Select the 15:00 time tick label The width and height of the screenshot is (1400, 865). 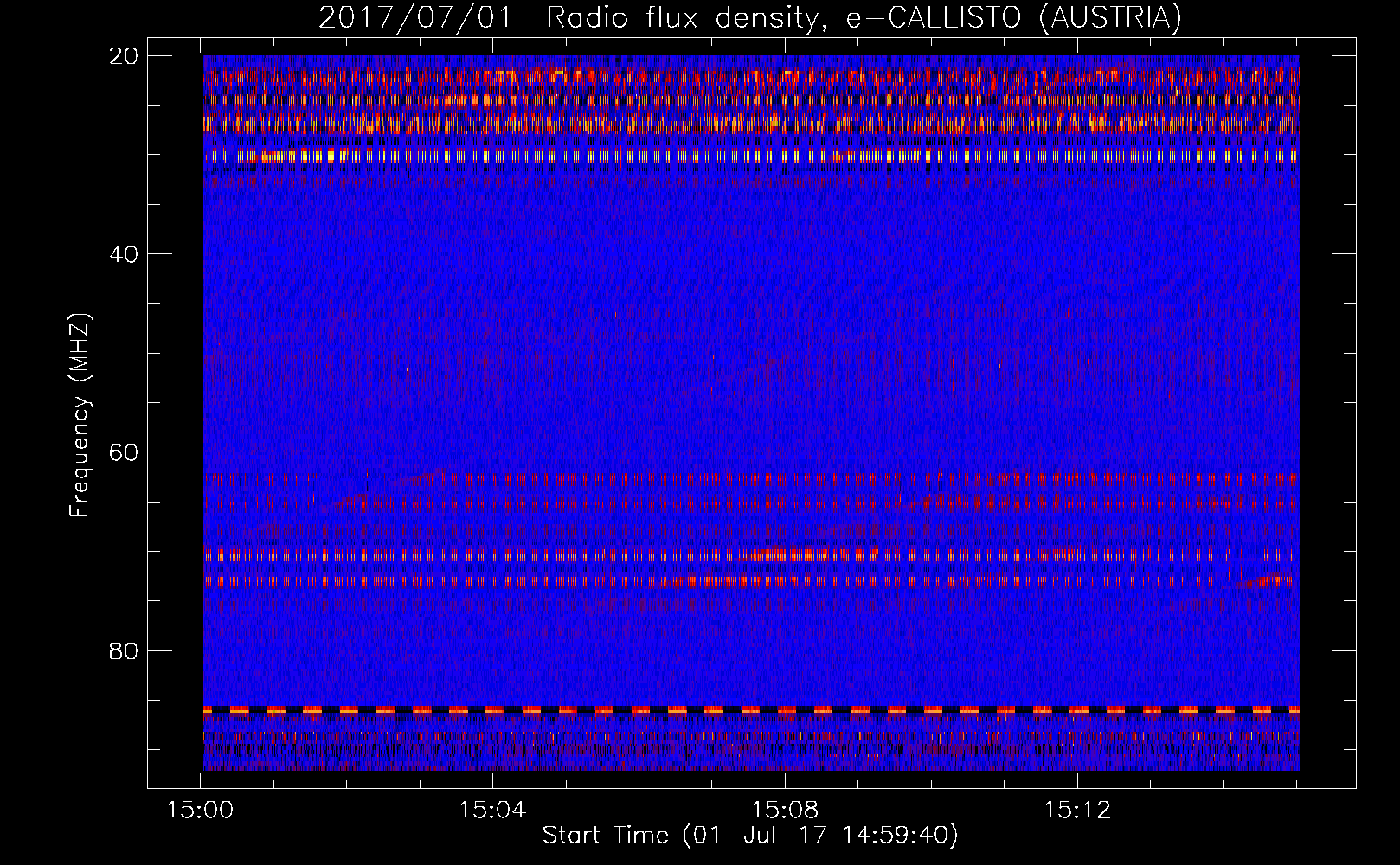pos(201,811)
